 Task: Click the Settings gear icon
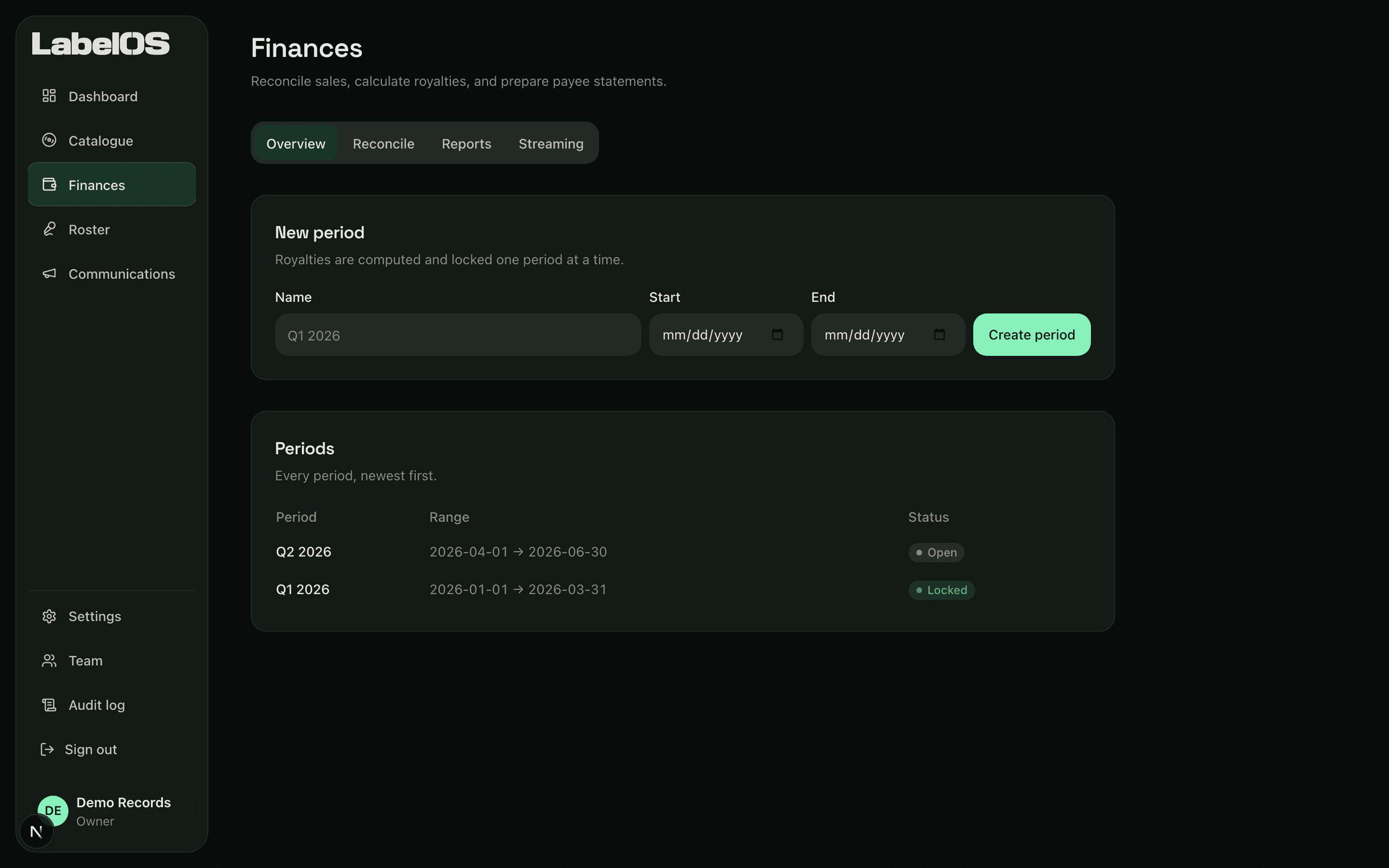coord(49,616)
